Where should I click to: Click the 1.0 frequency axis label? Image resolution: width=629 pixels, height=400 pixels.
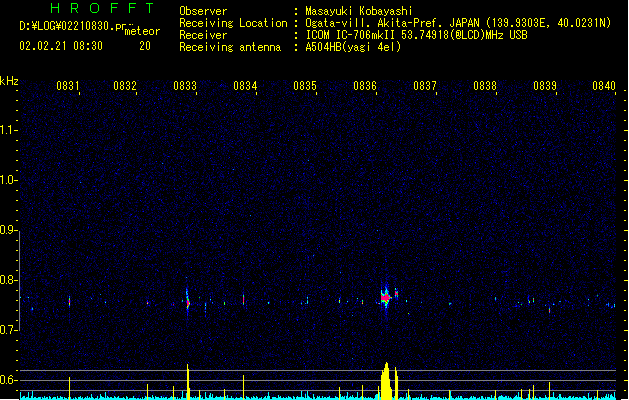click(x=8, y=180)
